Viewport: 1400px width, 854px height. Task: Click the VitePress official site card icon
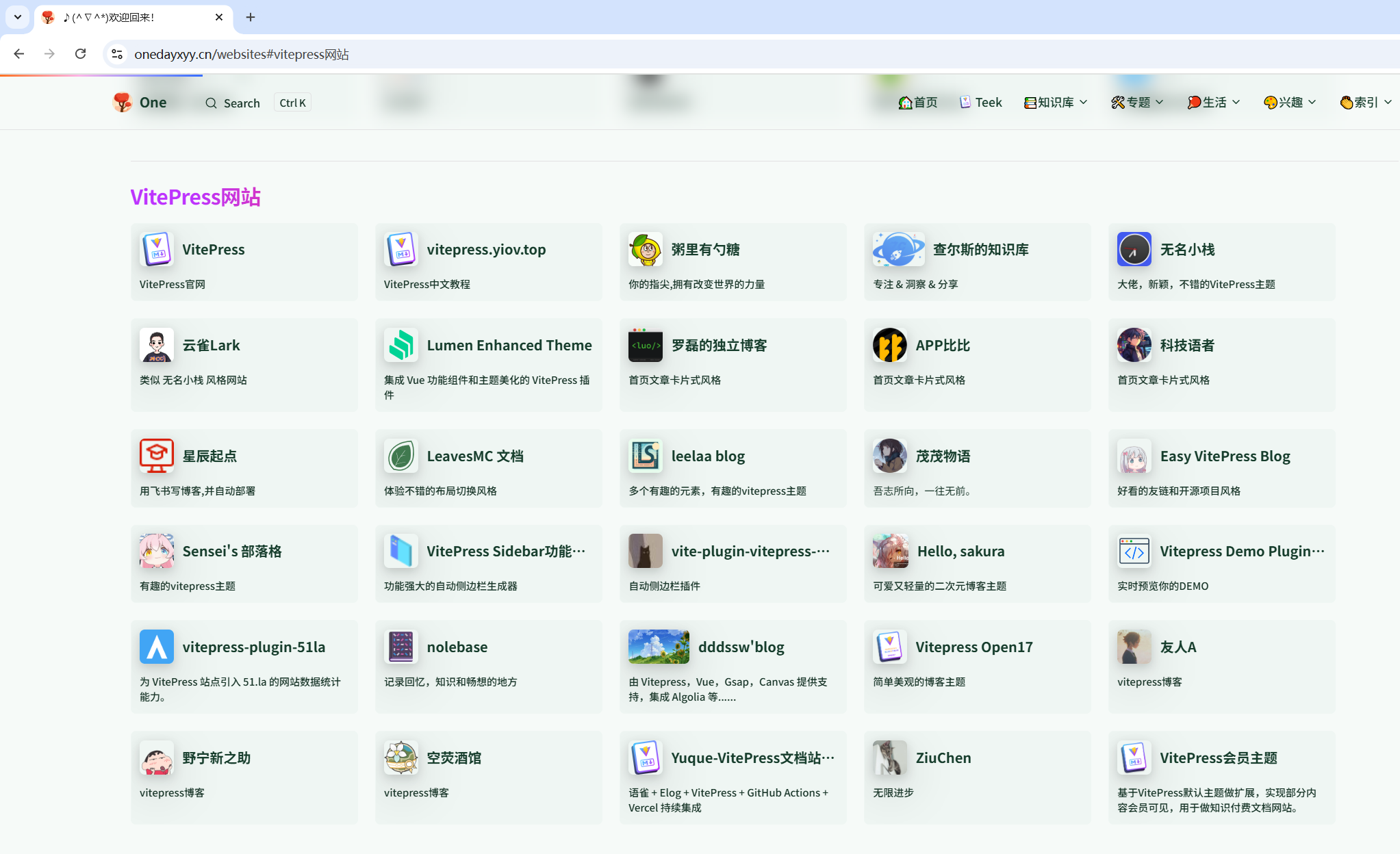[x=157, y=249]
